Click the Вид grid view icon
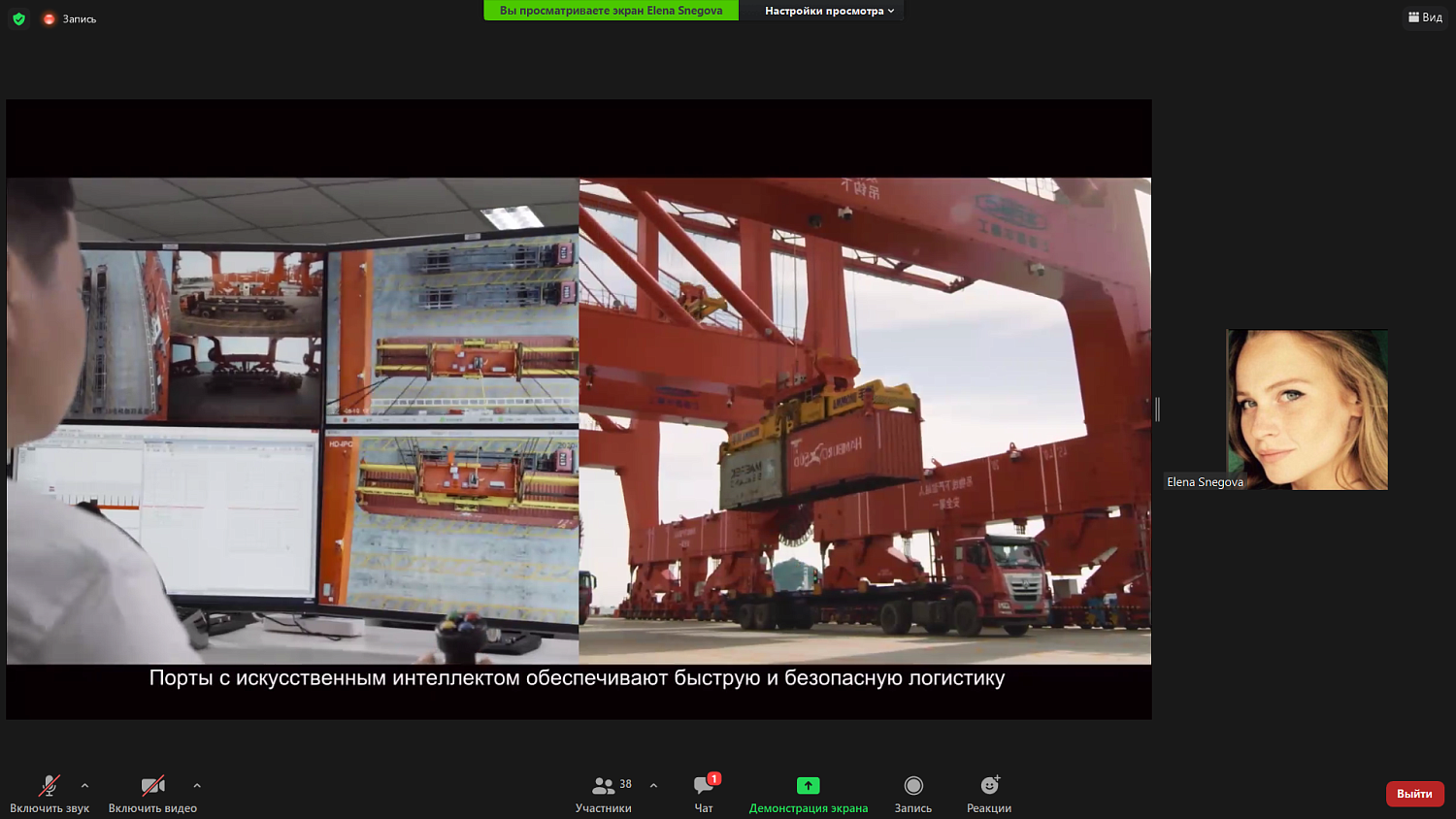1456x819 pixels. tap(1424, 16)
